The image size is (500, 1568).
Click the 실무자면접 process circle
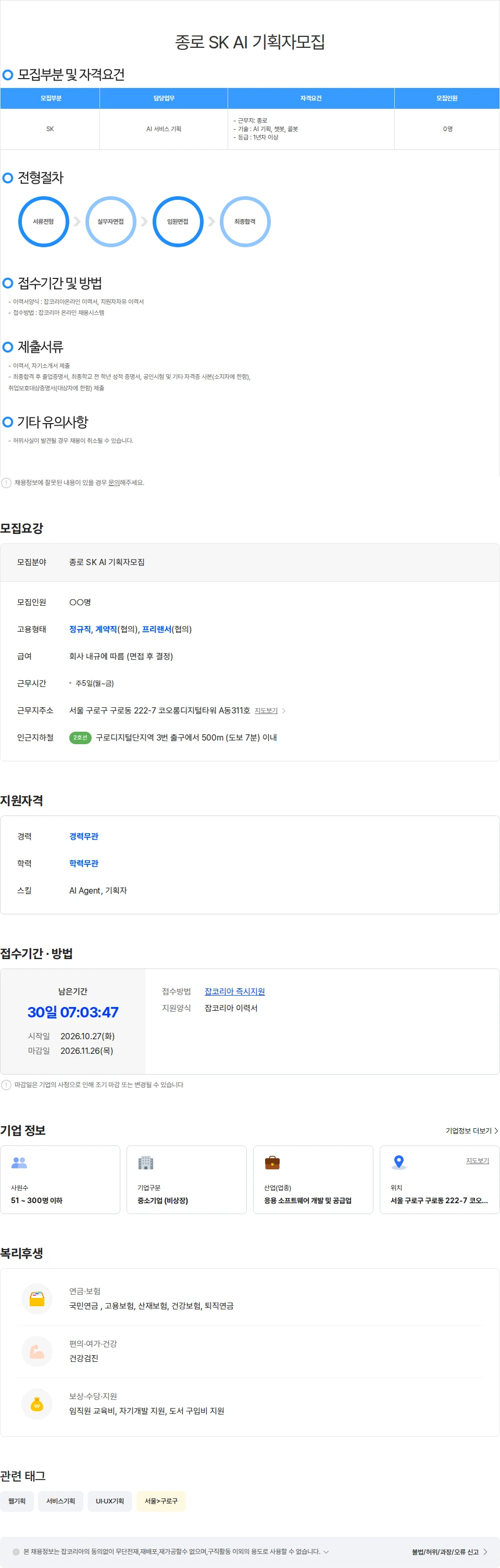110,222
